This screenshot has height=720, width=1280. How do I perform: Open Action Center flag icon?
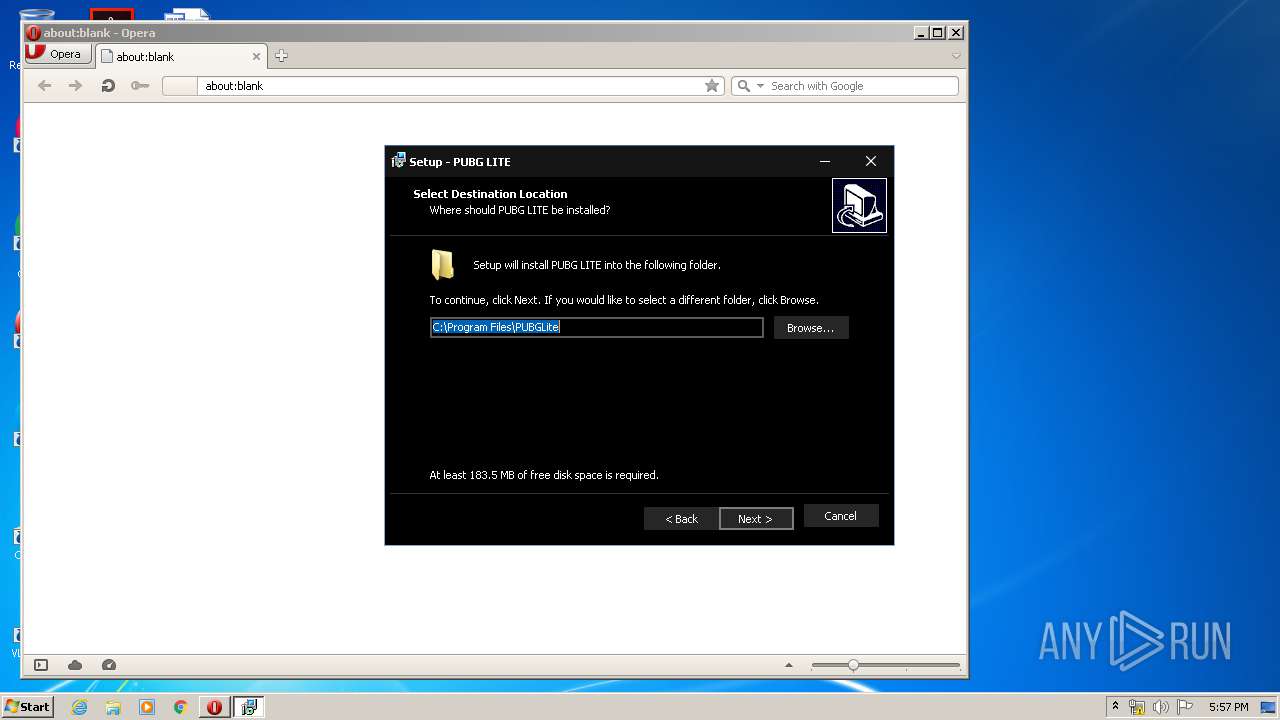click(1185, 707)
